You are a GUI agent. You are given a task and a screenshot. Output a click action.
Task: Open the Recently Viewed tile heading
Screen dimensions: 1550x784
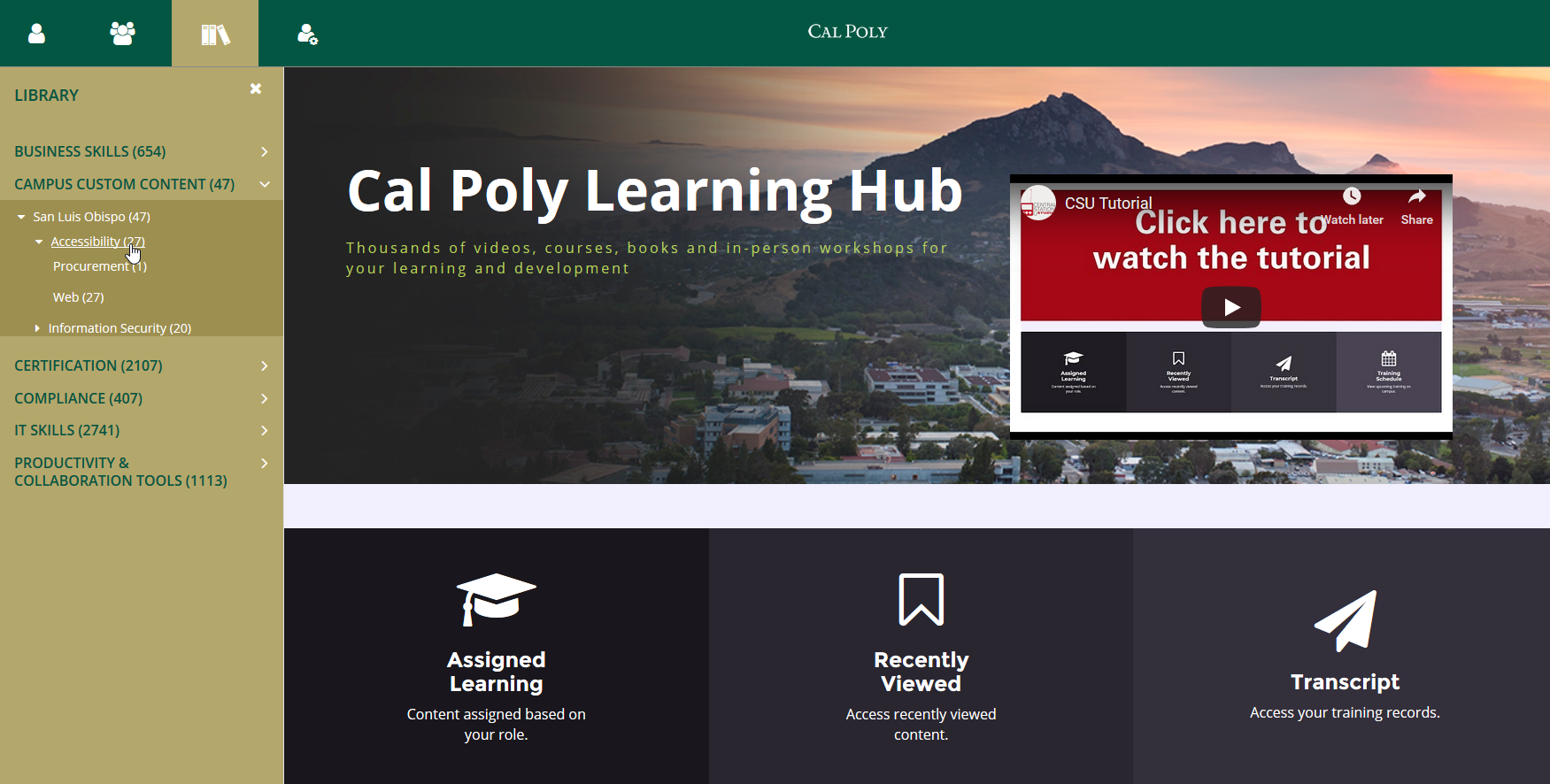click(x=922, y=672)
